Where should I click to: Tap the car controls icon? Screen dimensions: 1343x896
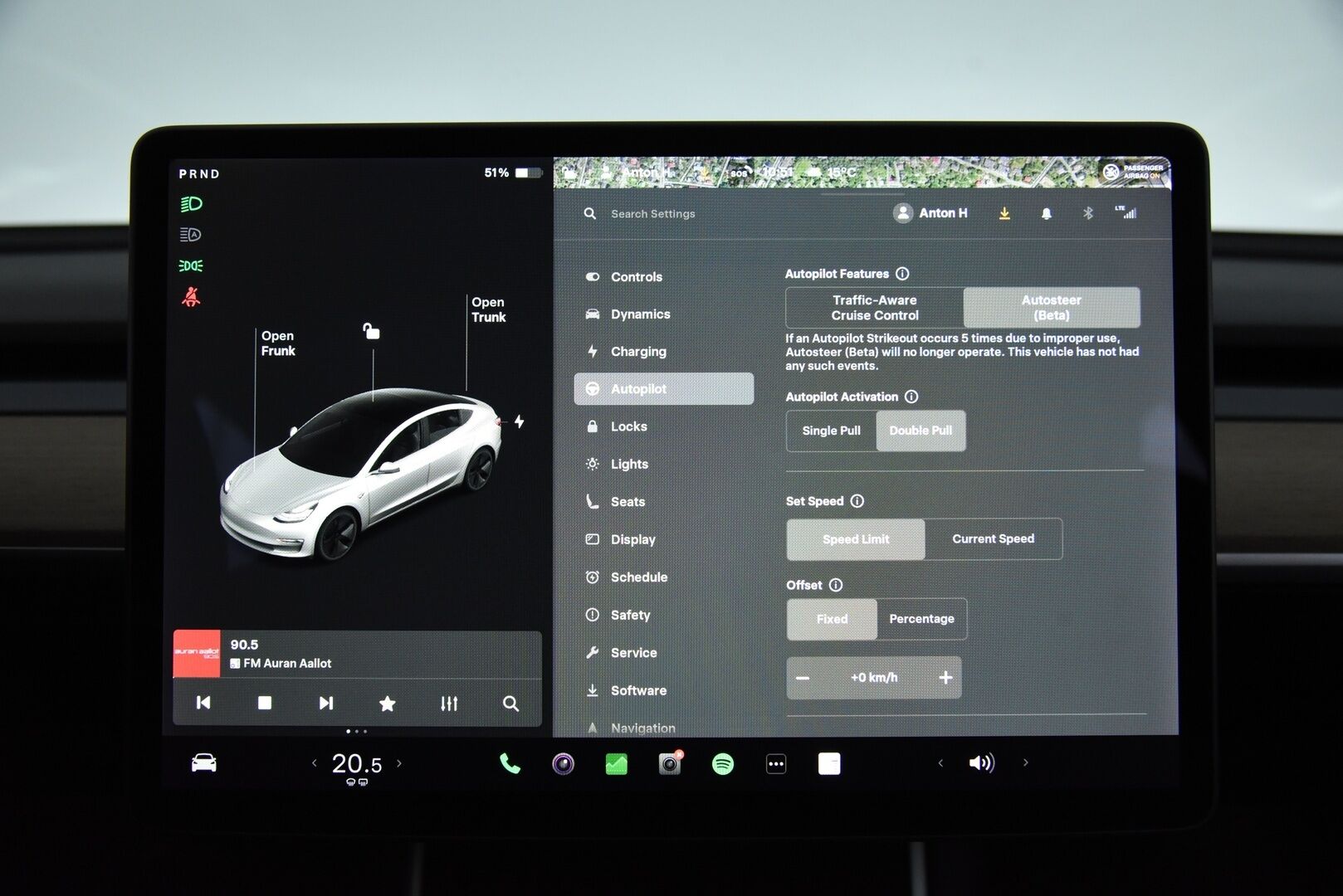(x=204, y=762)
